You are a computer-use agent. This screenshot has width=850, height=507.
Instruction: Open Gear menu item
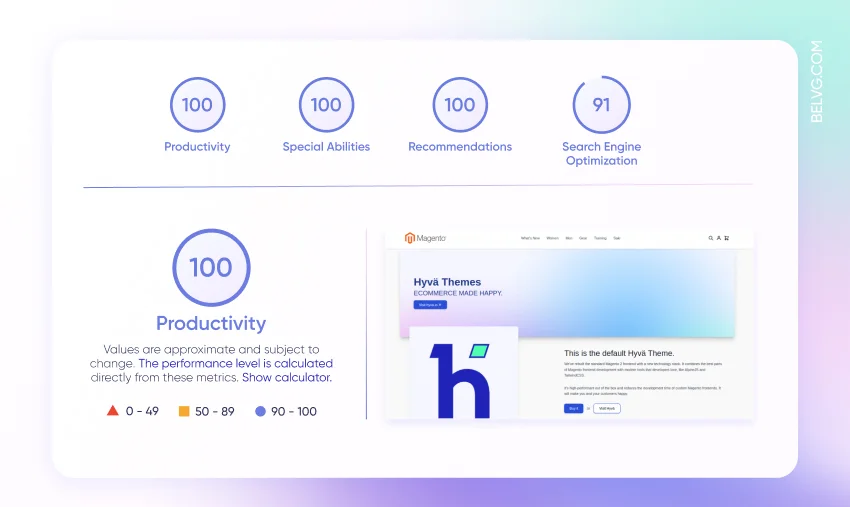(583, 238)
